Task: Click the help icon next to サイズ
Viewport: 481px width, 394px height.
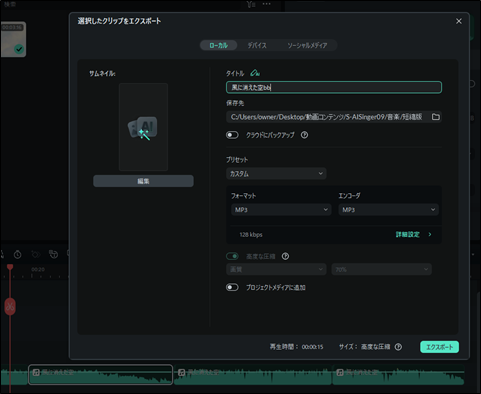Action: [x=398, y=347]
